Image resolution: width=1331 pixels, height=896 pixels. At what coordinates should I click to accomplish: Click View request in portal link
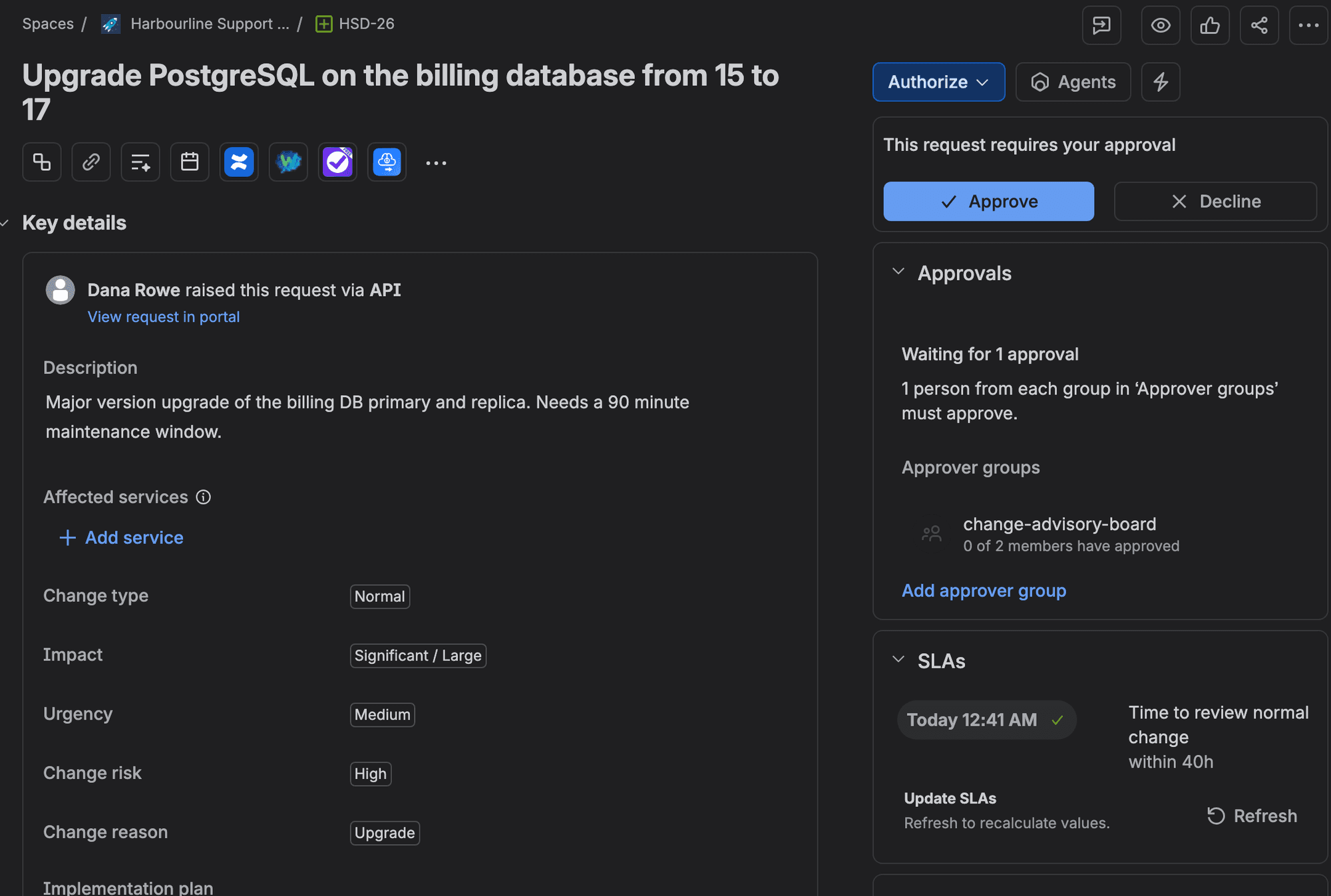coord(164,317)
